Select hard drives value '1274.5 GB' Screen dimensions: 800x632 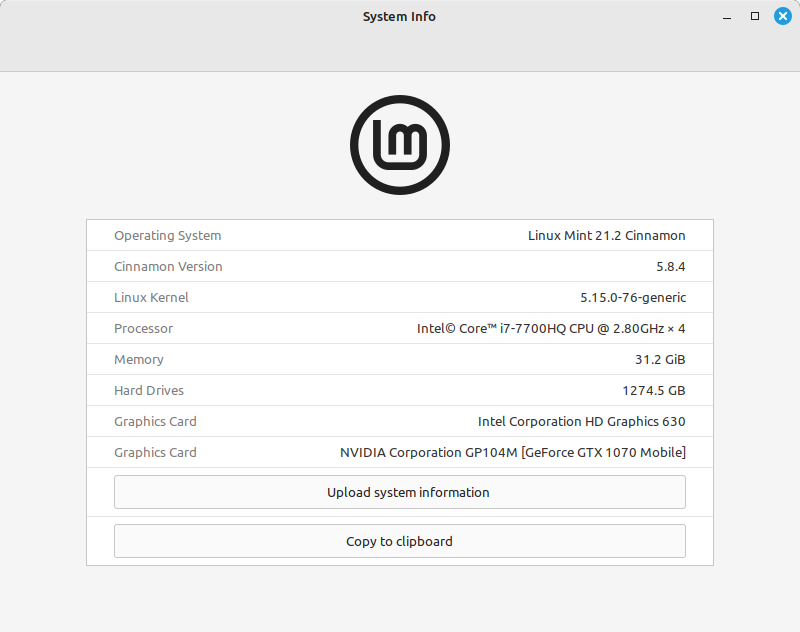(654, 391)
